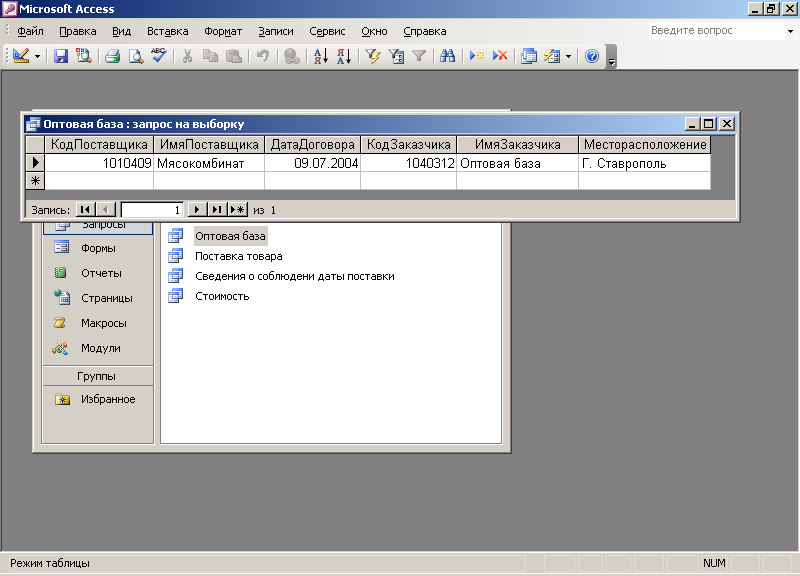Click the cell Г. Ставрополь
This screenshot has height=576, width=800.
pos(645,163)
